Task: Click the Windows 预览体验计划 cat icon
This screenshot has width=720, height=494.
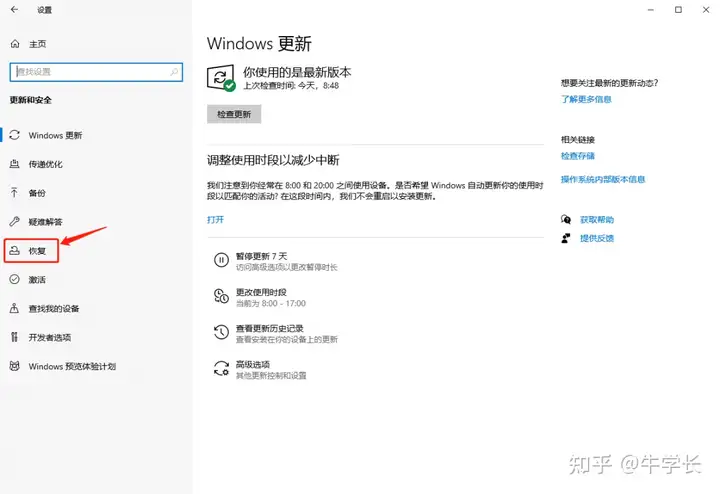Action: pos(15,366)
